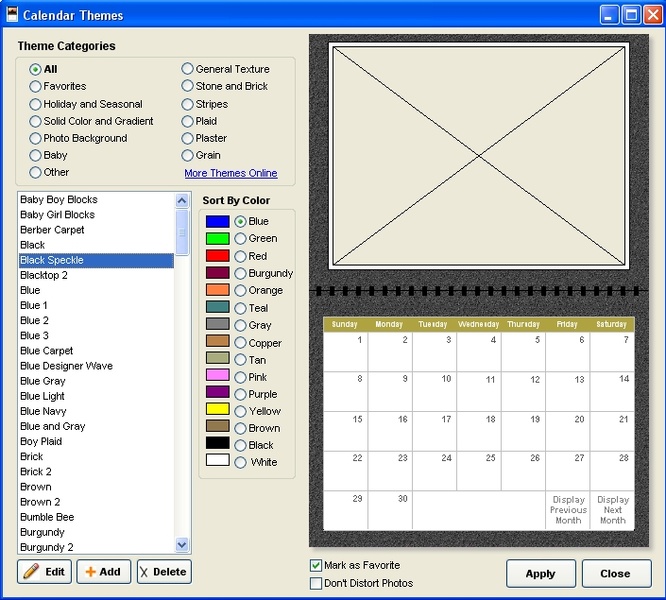Sort by Yellow radio button
Viewport: 666px width, 600px height.
pyautogui.click(x=240, y=411)
